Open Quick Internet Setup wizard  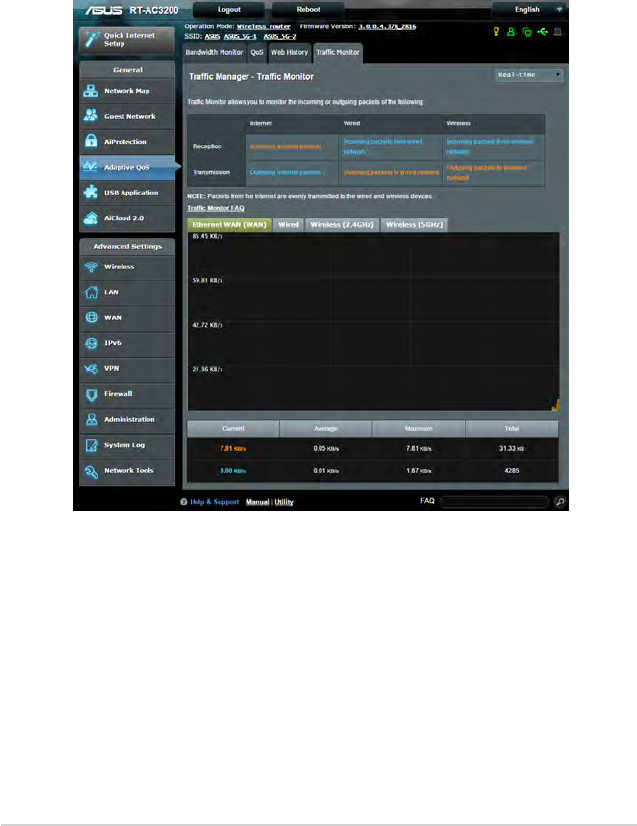[126, 40]
